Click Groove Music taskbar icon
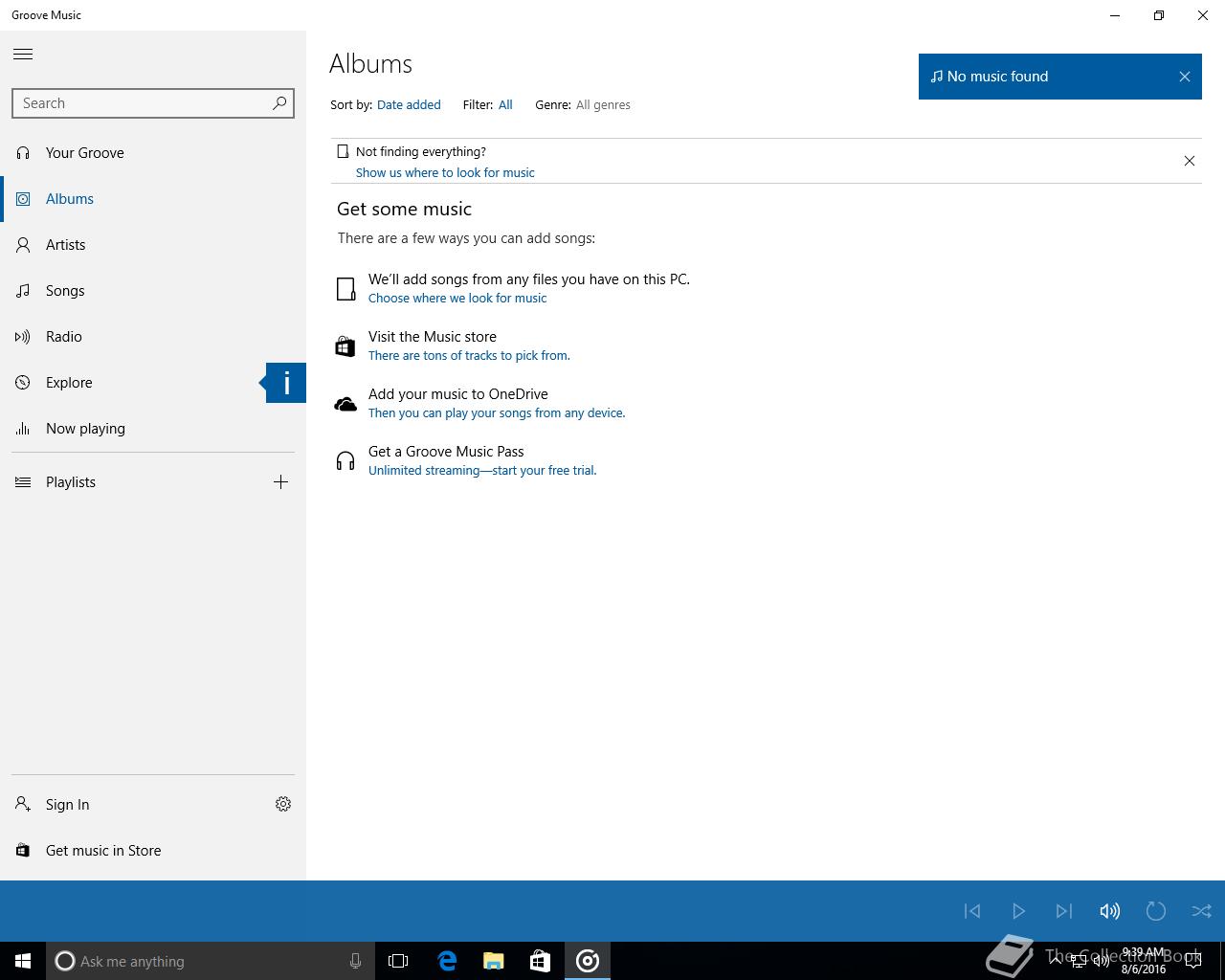This screenshot has height=980, width=1225. (x=588, y=961)
